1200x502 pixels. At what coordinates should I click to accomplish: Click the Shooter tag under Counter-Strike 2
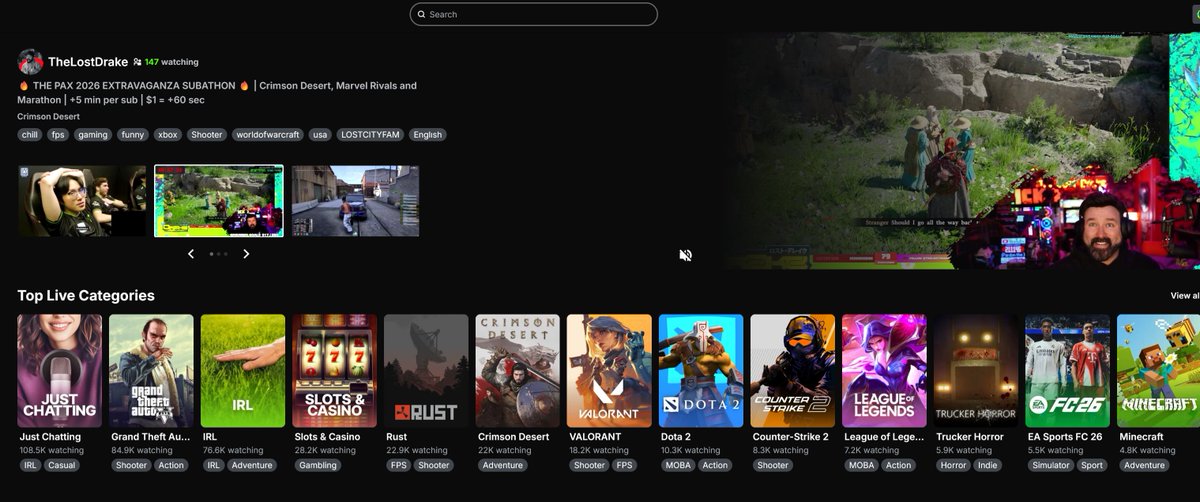point(773,465)
